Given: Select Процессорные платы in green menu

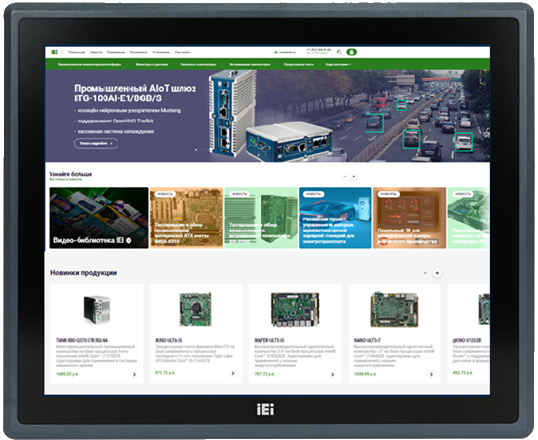Looking at the screenshot, I should 299,64.
